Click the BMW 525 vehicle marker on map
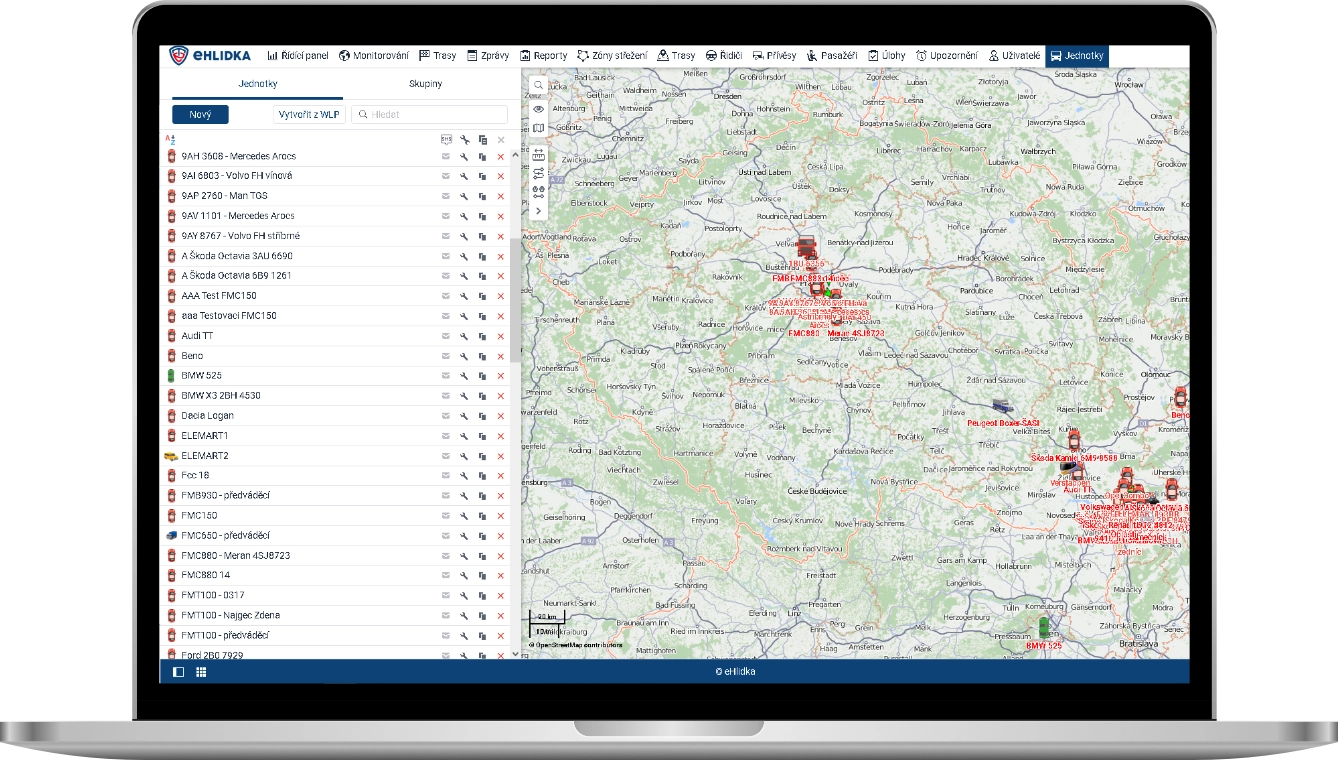 tap(1044, 628)
